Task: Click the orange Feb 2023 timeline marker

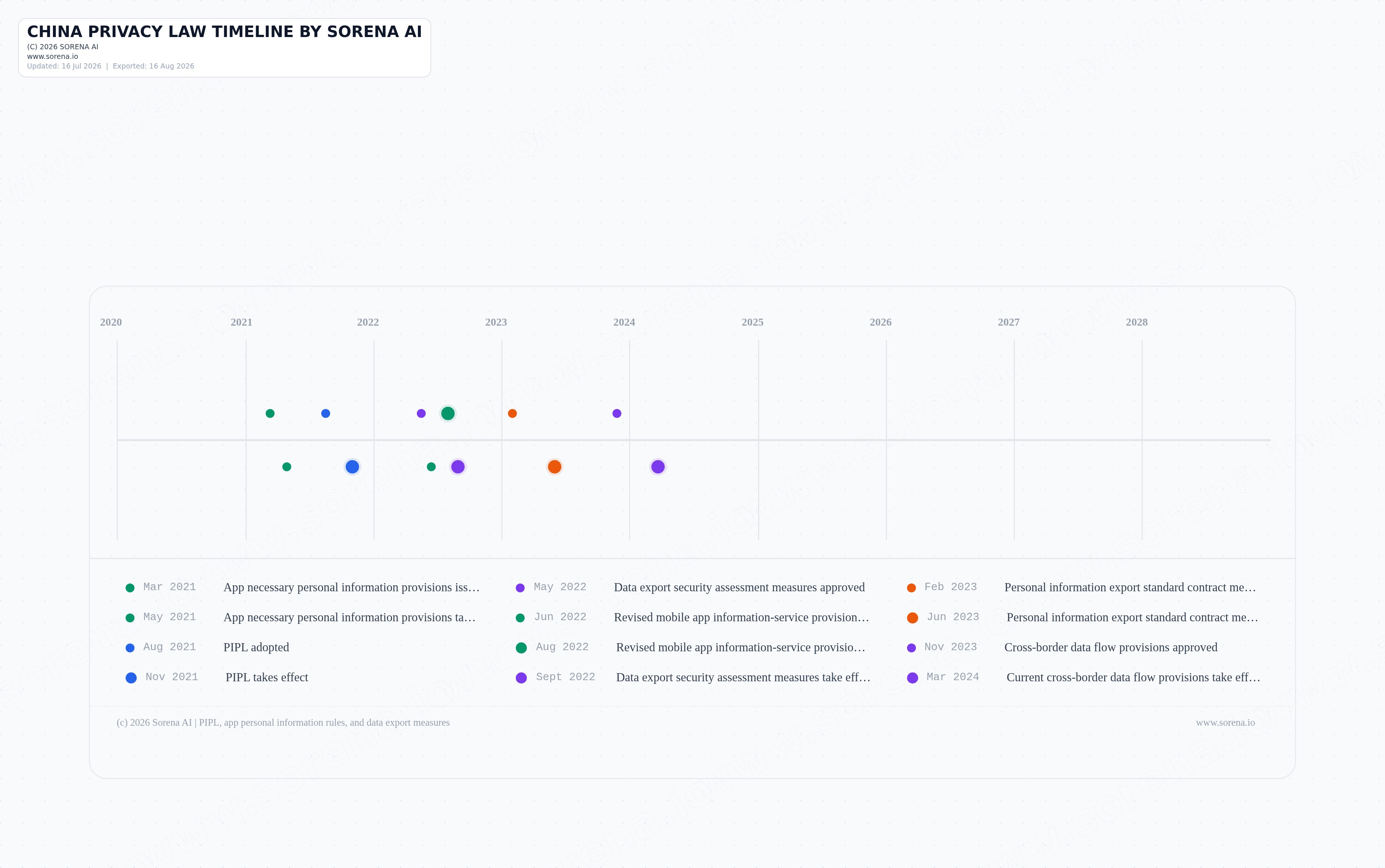Action: pos(512,413)
